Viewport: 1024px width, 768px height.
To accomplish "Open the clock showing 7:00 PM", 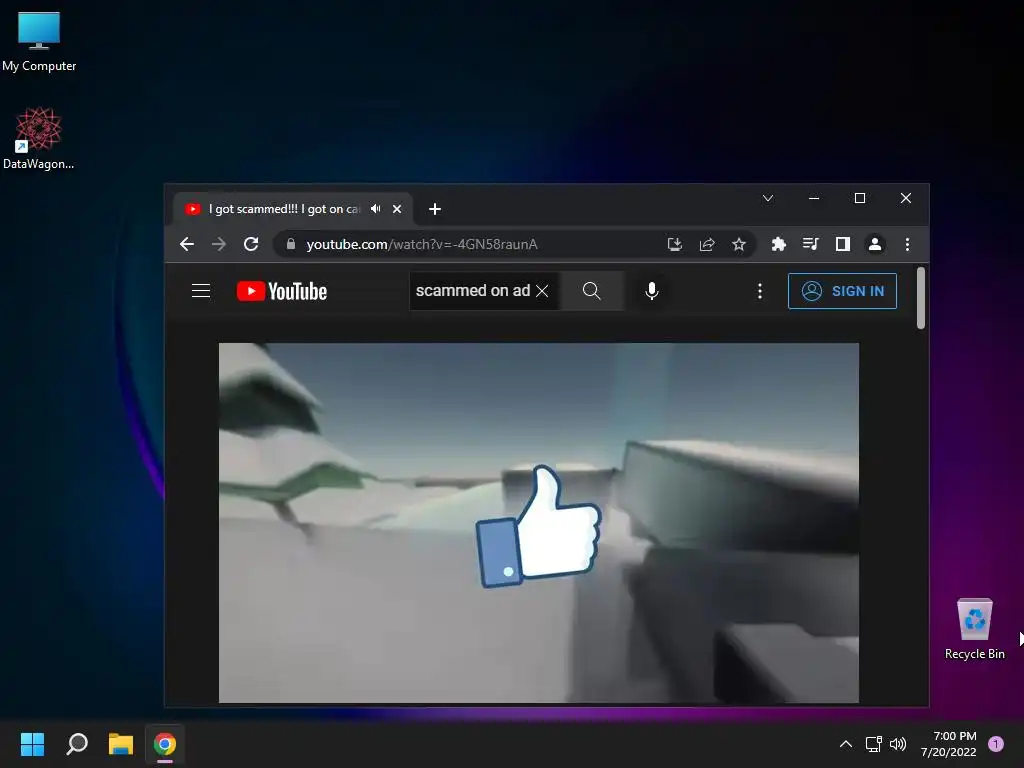I will (949, 744).
